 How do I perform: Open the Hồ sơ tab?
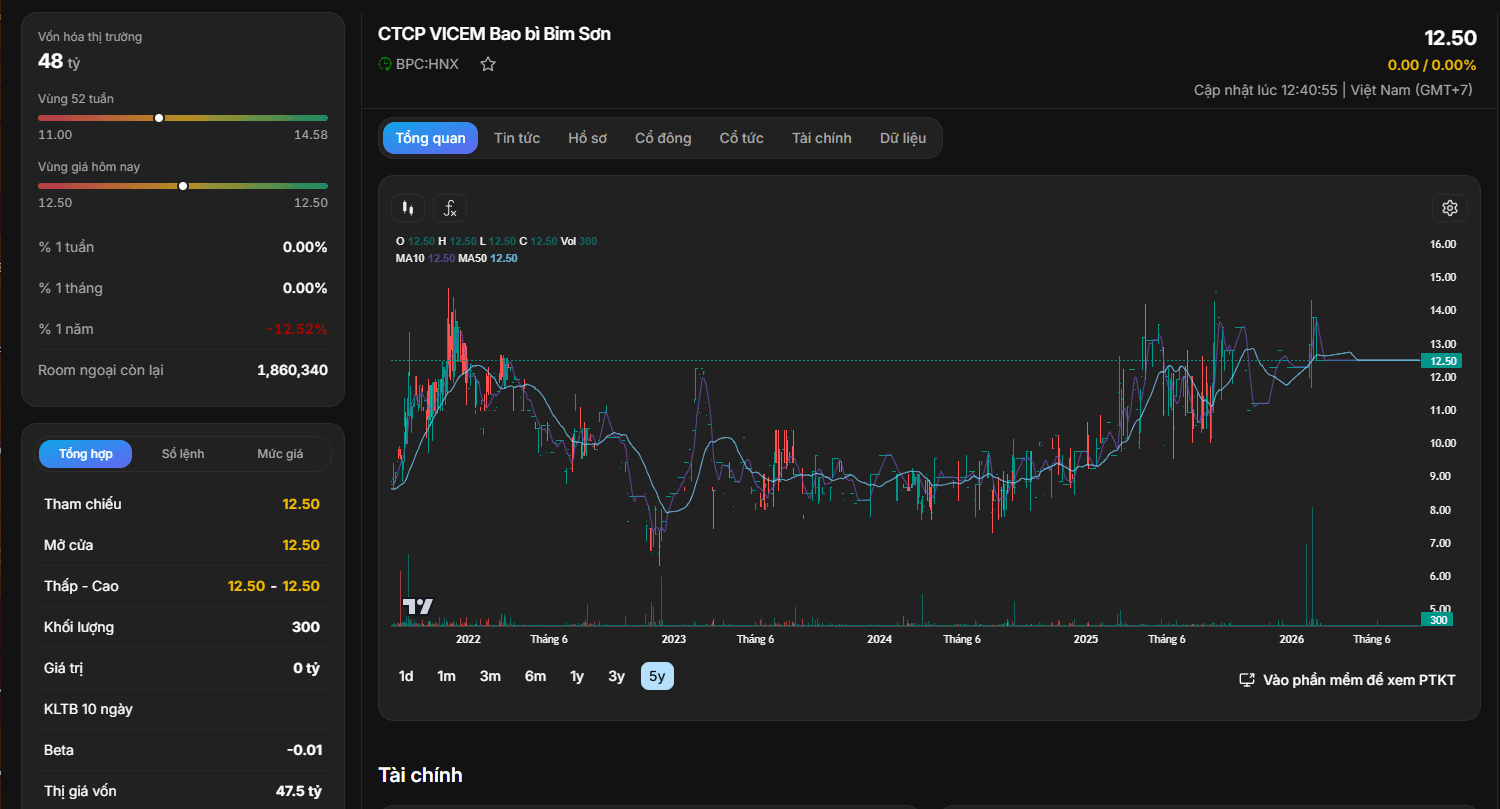(588, 138)
